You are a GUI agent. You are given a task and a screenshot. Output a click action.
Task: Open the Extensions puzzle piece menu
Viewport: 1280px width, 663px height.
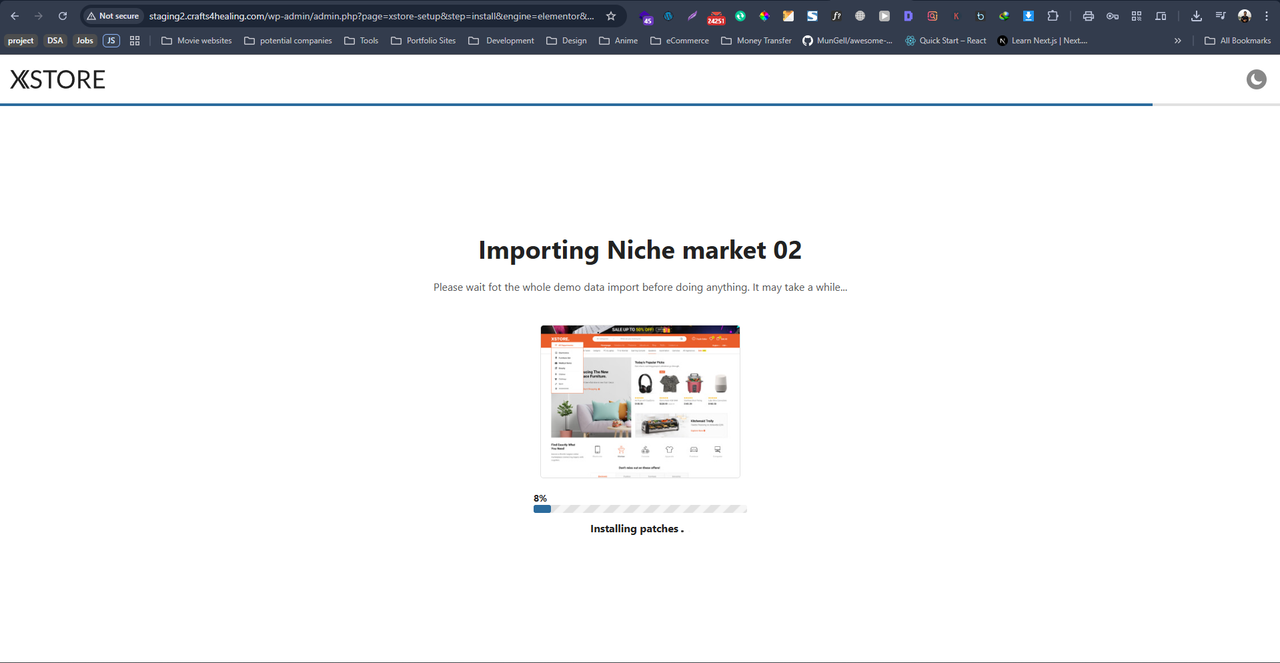1053,16
